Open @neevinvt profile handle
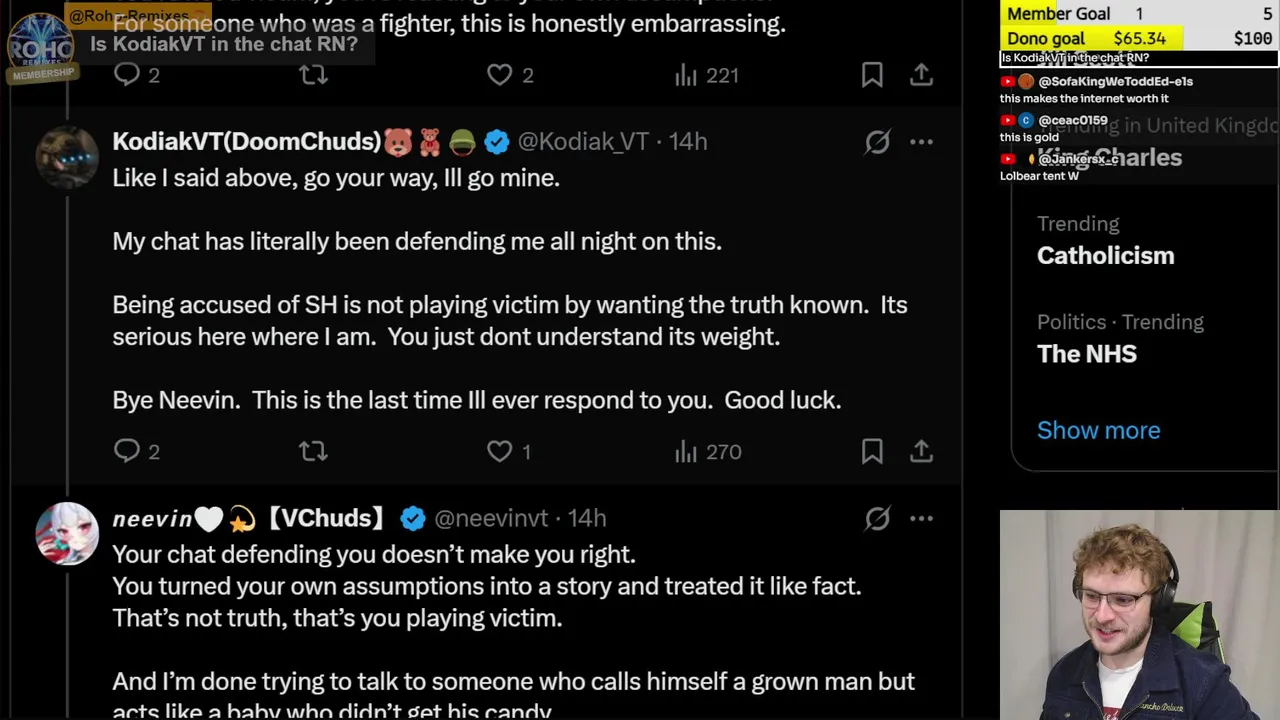This screenshot has height=720, width=1280. (491, 518)
